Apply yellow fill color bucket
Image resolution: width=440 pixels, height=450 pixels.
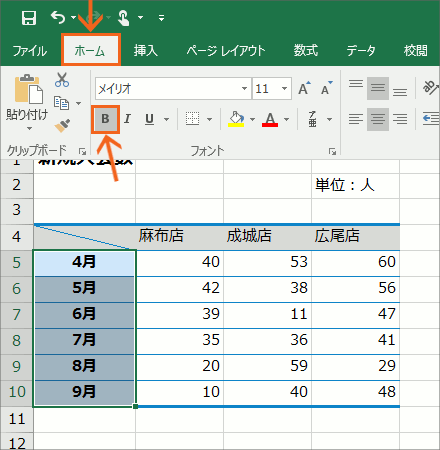coord(236,119)
